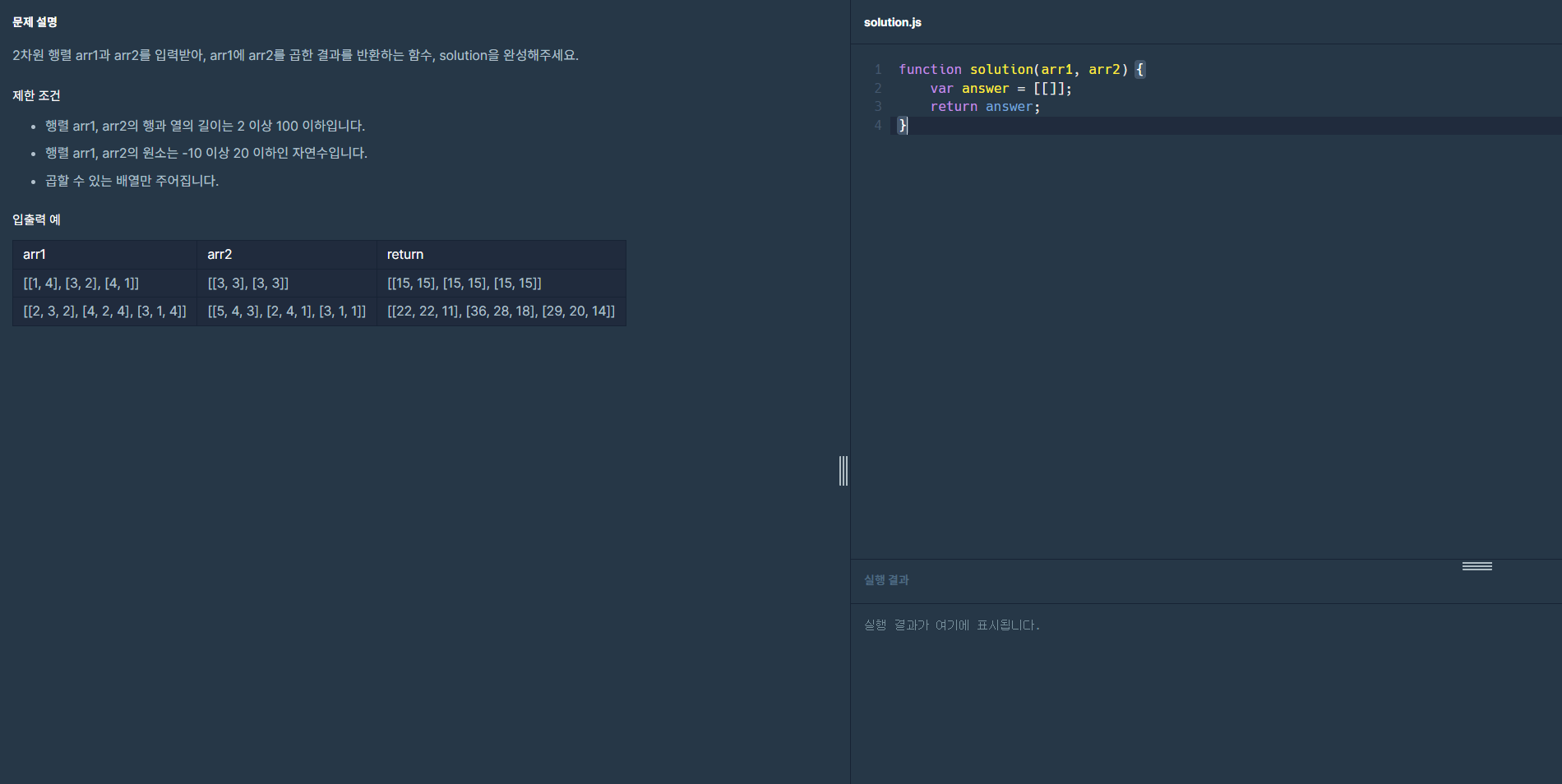
Task: Select the solution.js file tab
Action: click(x=892, y=22)
